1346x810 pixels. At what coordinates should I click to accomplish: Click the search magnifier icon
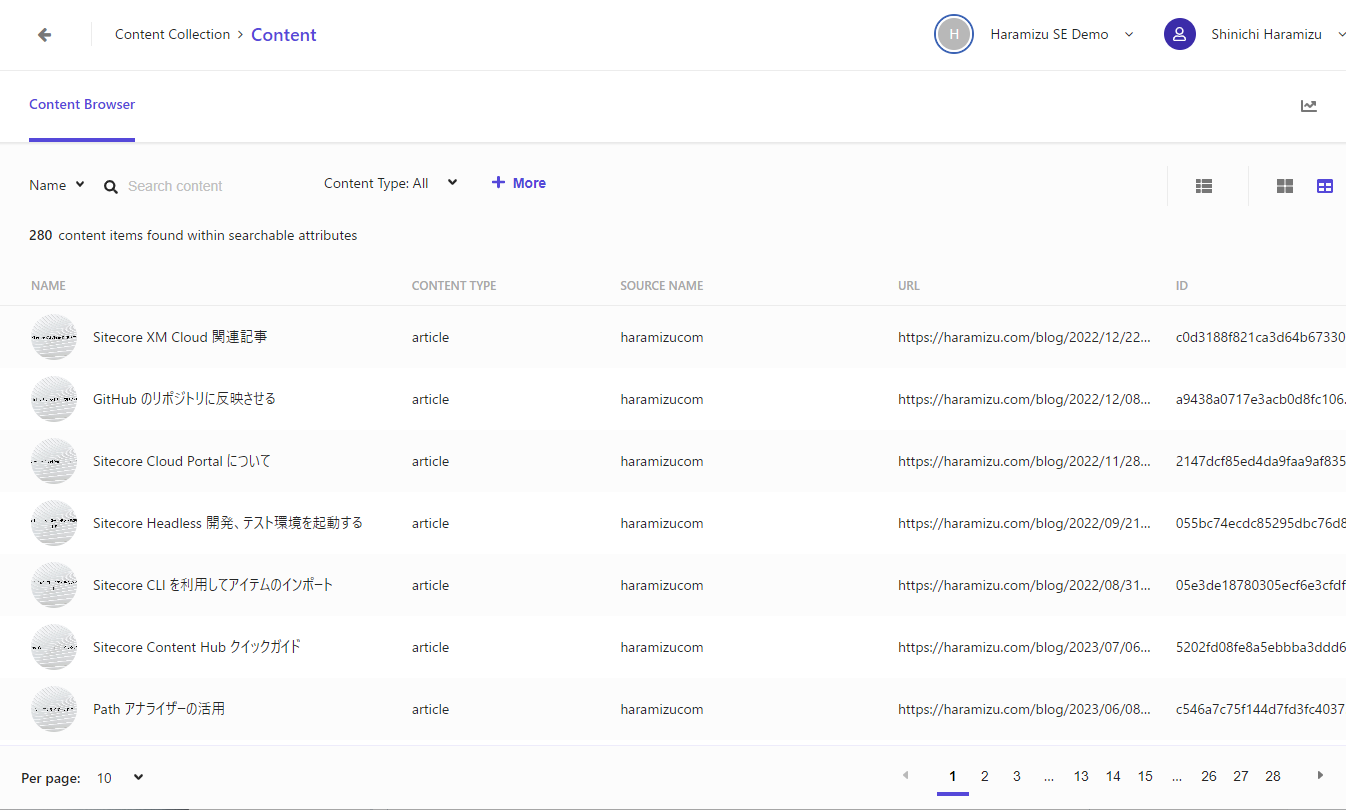pos(111,186)
